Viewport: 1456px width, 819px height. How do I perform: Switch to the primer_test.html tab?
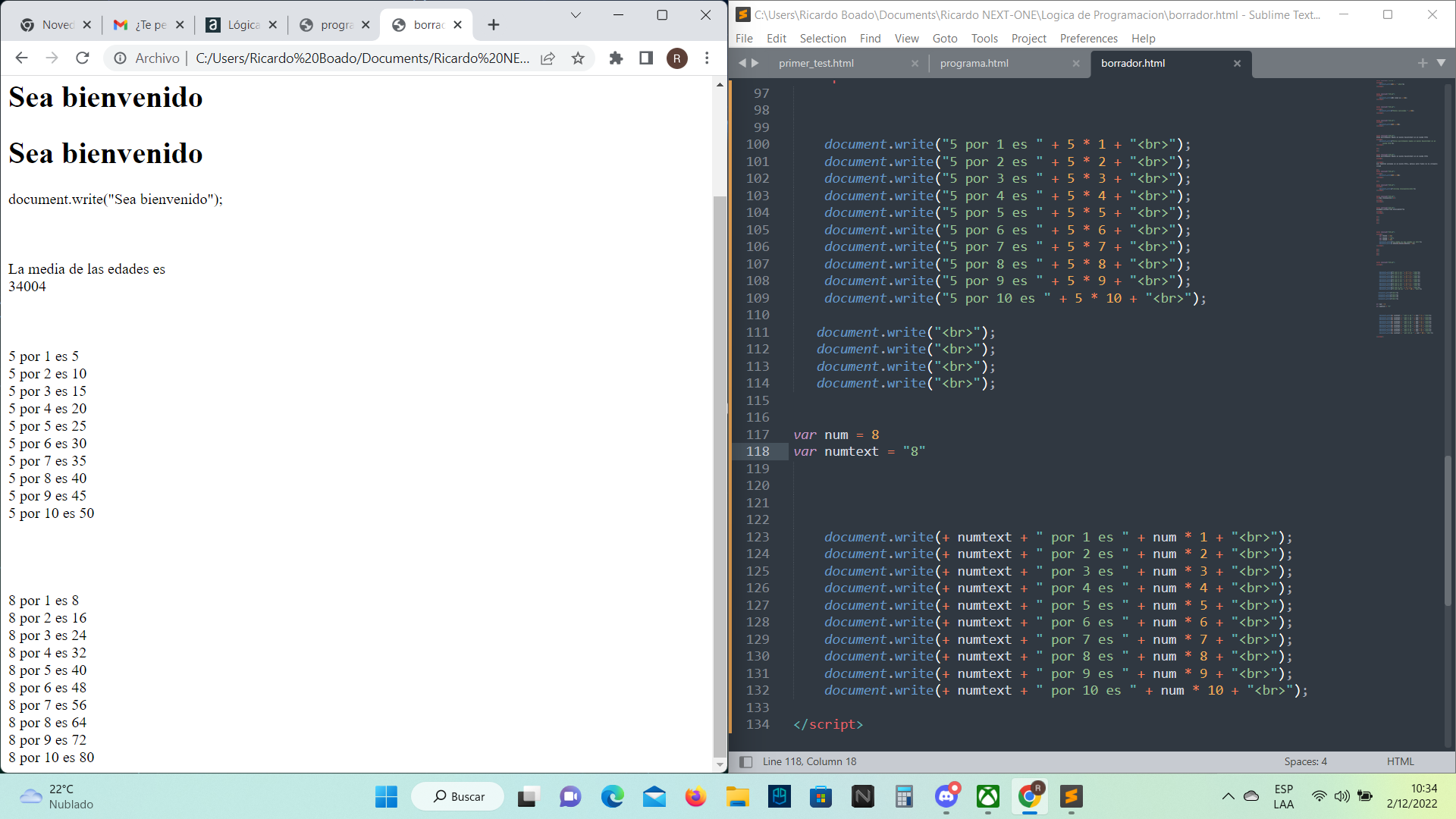click(820, 63)
